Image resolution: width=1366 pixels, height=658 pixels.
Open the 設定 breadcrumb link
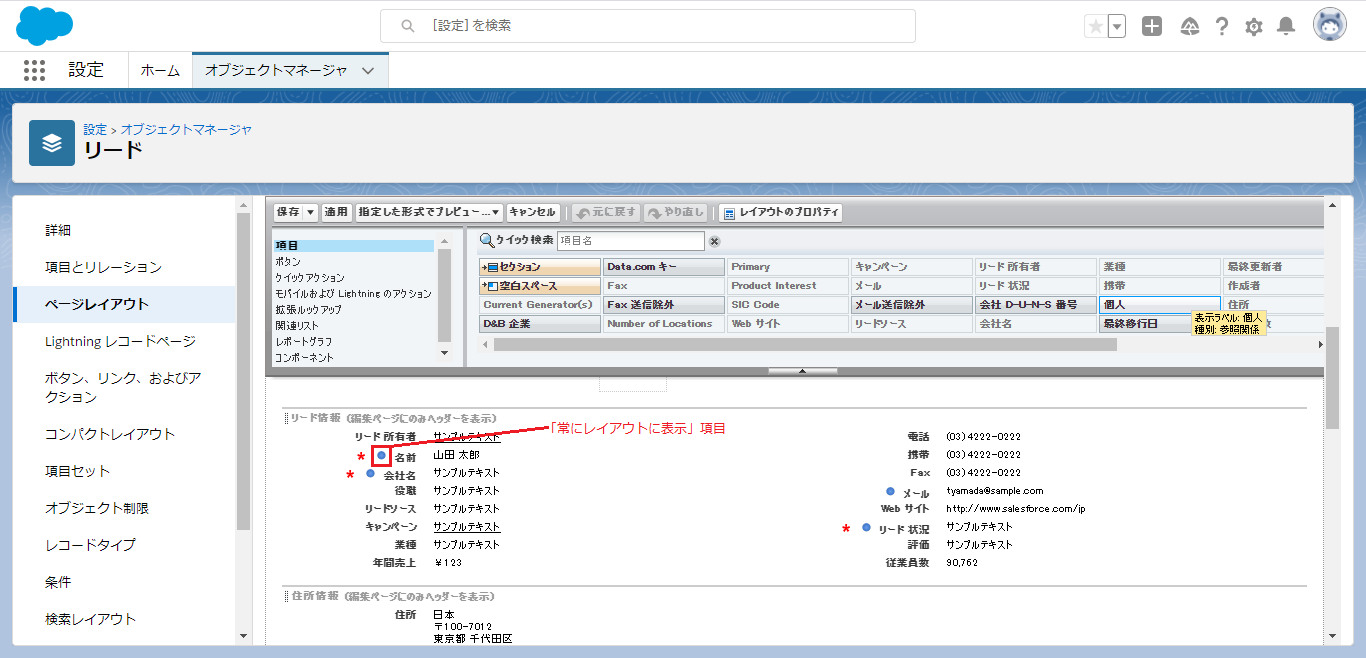pos(93,130)
